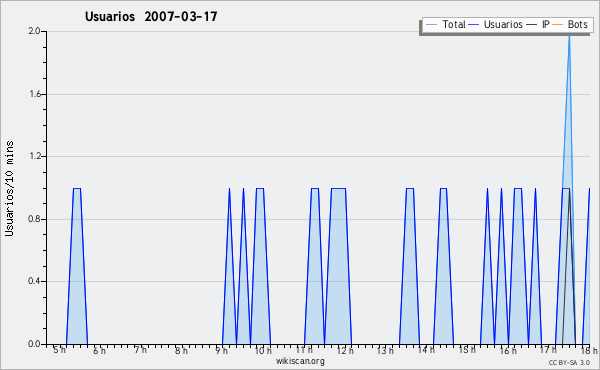The height and width of the screenshot is (370, 600).
Task: Click the Bots legend entry
Action: (570, 24)
